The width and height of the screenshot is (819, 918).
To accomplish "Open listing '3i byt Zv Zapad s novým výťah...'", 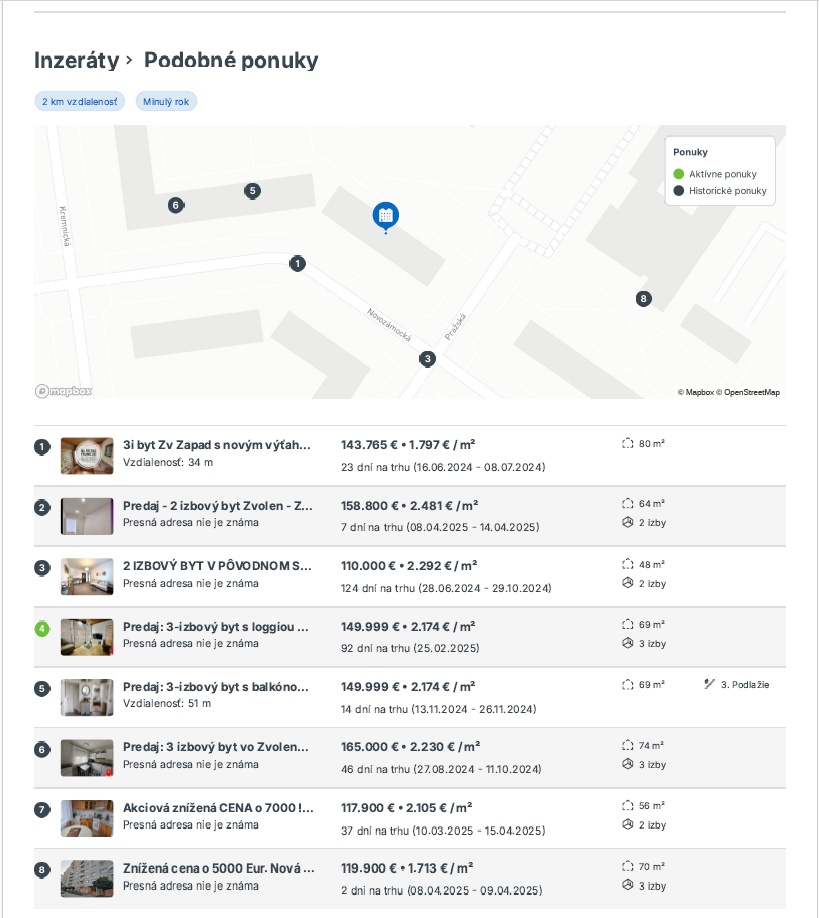I will coord(217,445).
